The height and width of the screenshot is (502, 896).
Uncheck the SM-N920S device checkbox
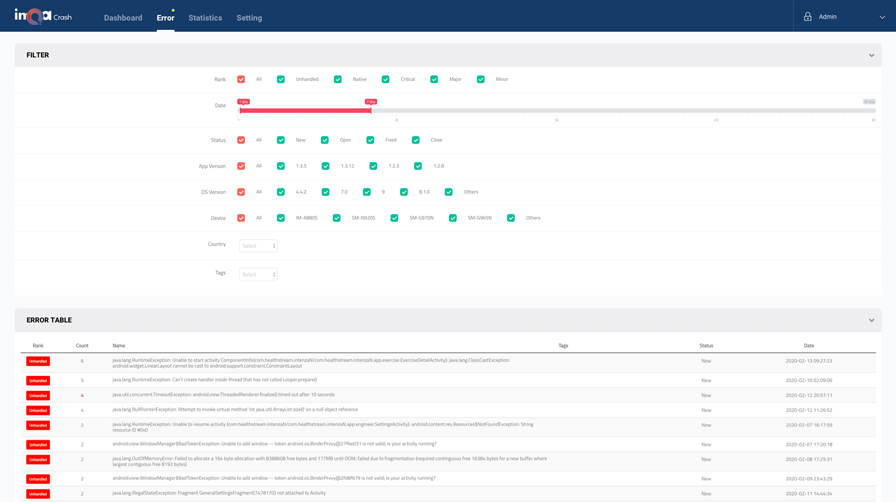point(337,218)
